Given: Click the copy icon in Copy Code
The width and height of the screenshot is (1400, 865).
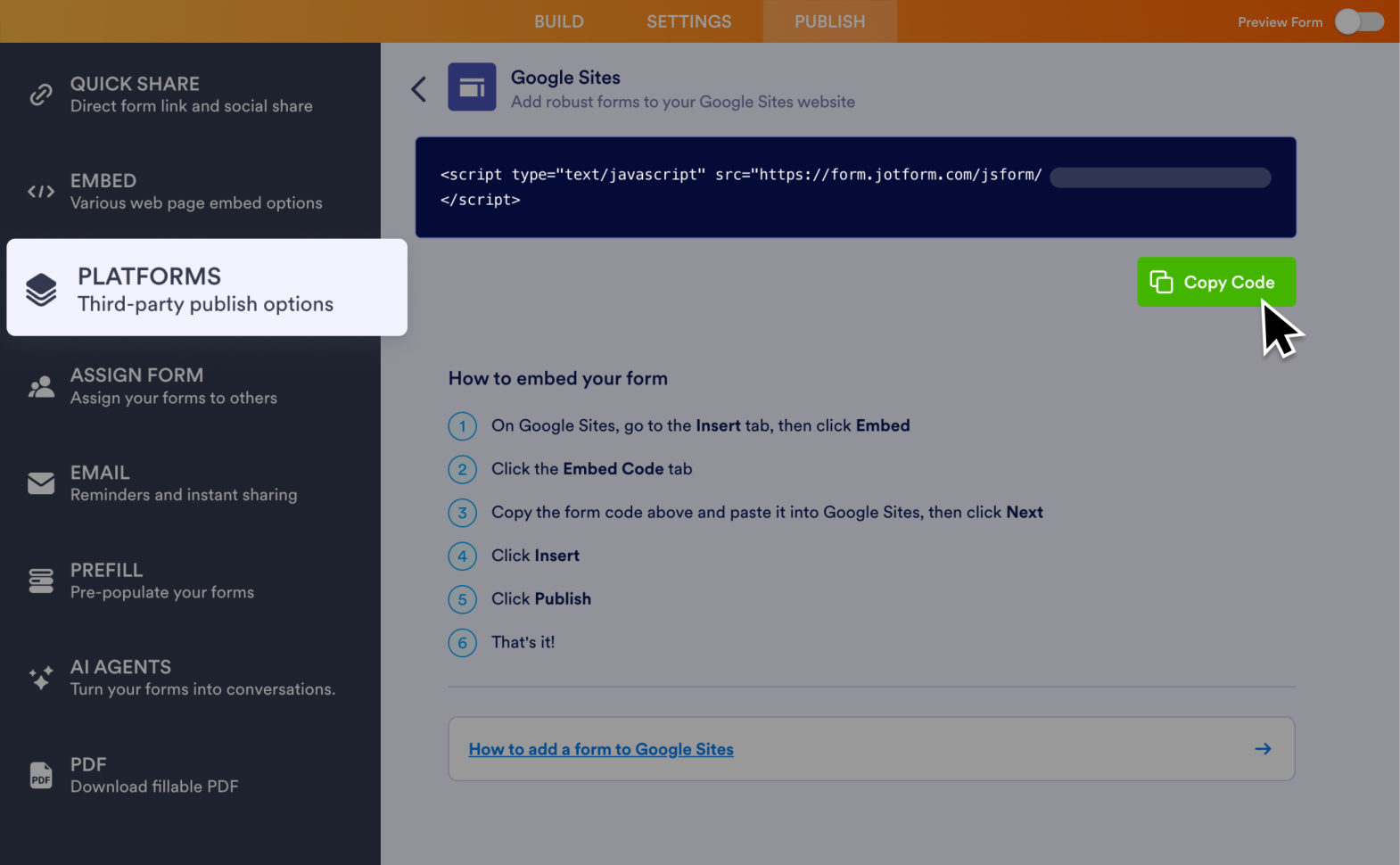Looking at the screenshot, I should click(x=1161, y=282).
